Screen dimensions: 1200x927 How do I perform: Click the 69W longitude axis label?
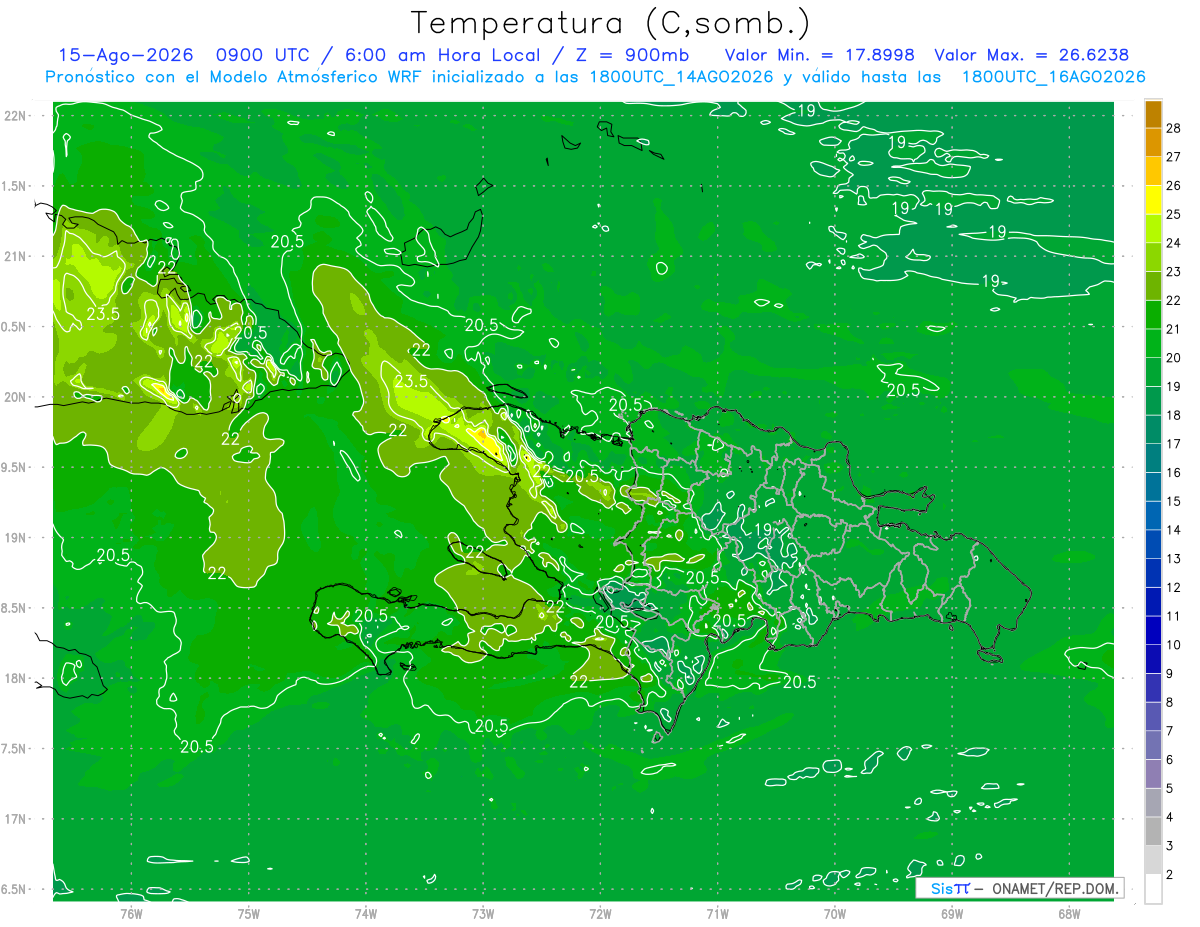952,913
